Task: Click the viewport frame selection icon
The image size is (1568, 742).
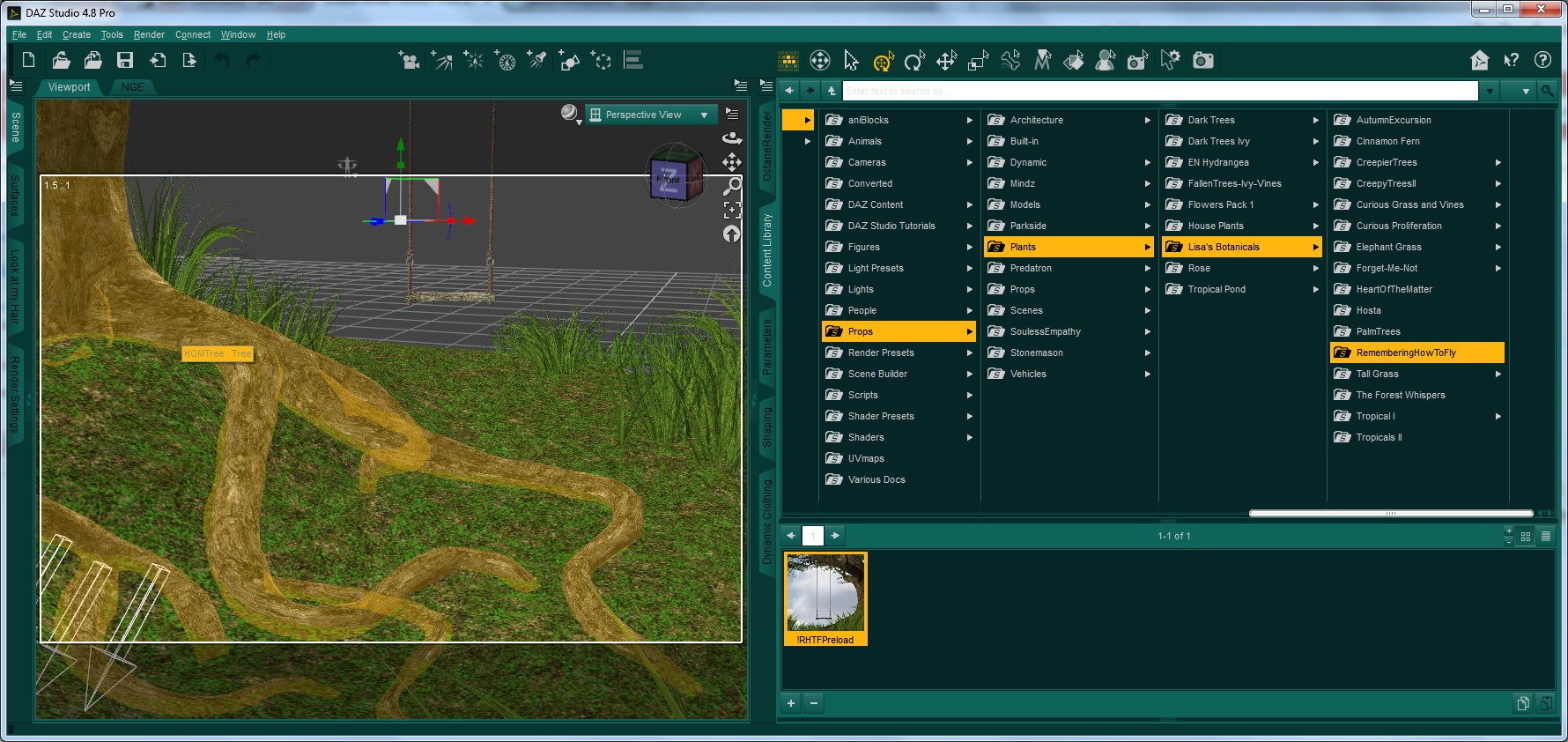Action: [x=732, y=210]
